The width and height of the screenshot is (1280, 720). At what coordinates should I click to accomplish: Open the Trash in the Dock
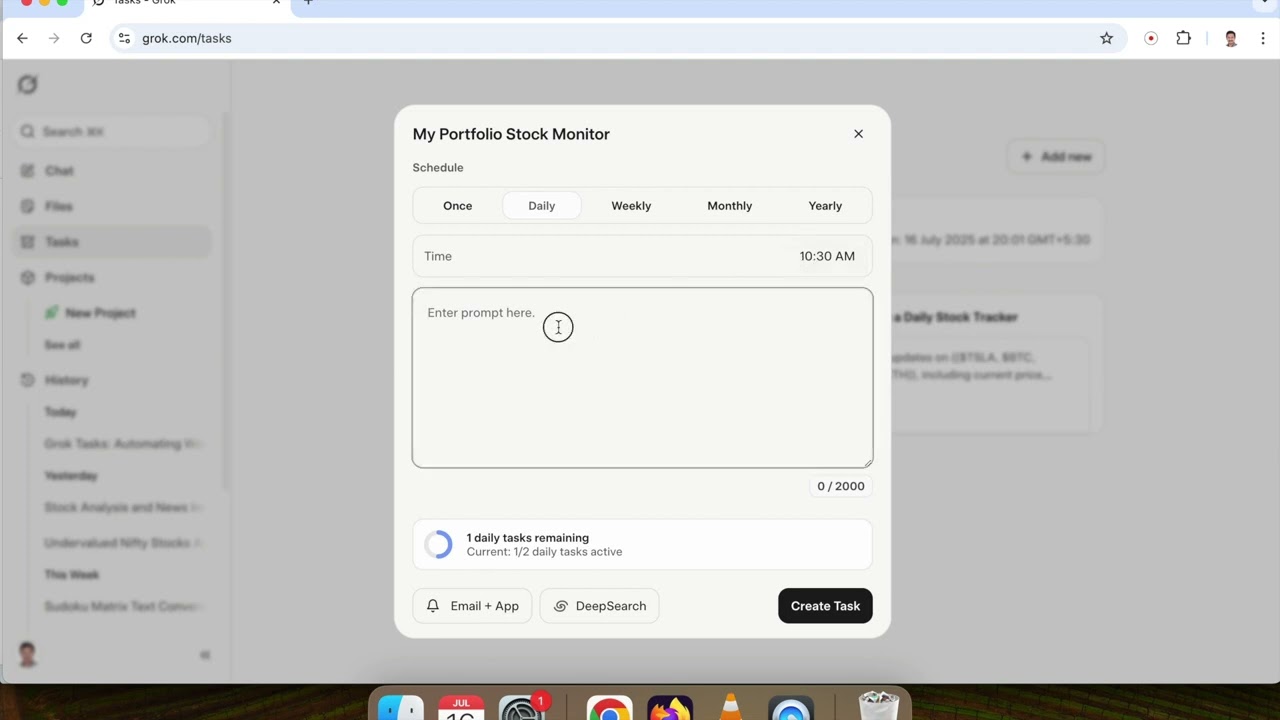click(x=878, y=706)
